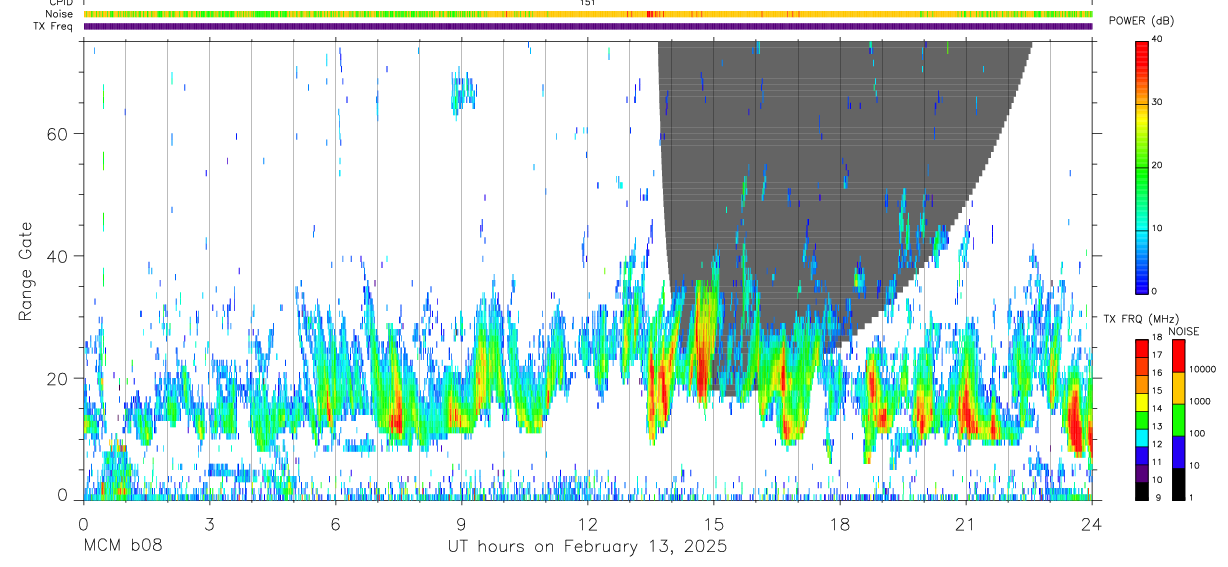Click the UT hours on February 13, 2025 title
This screenshot has height=567, width=1228.
[x=587, y=547]
